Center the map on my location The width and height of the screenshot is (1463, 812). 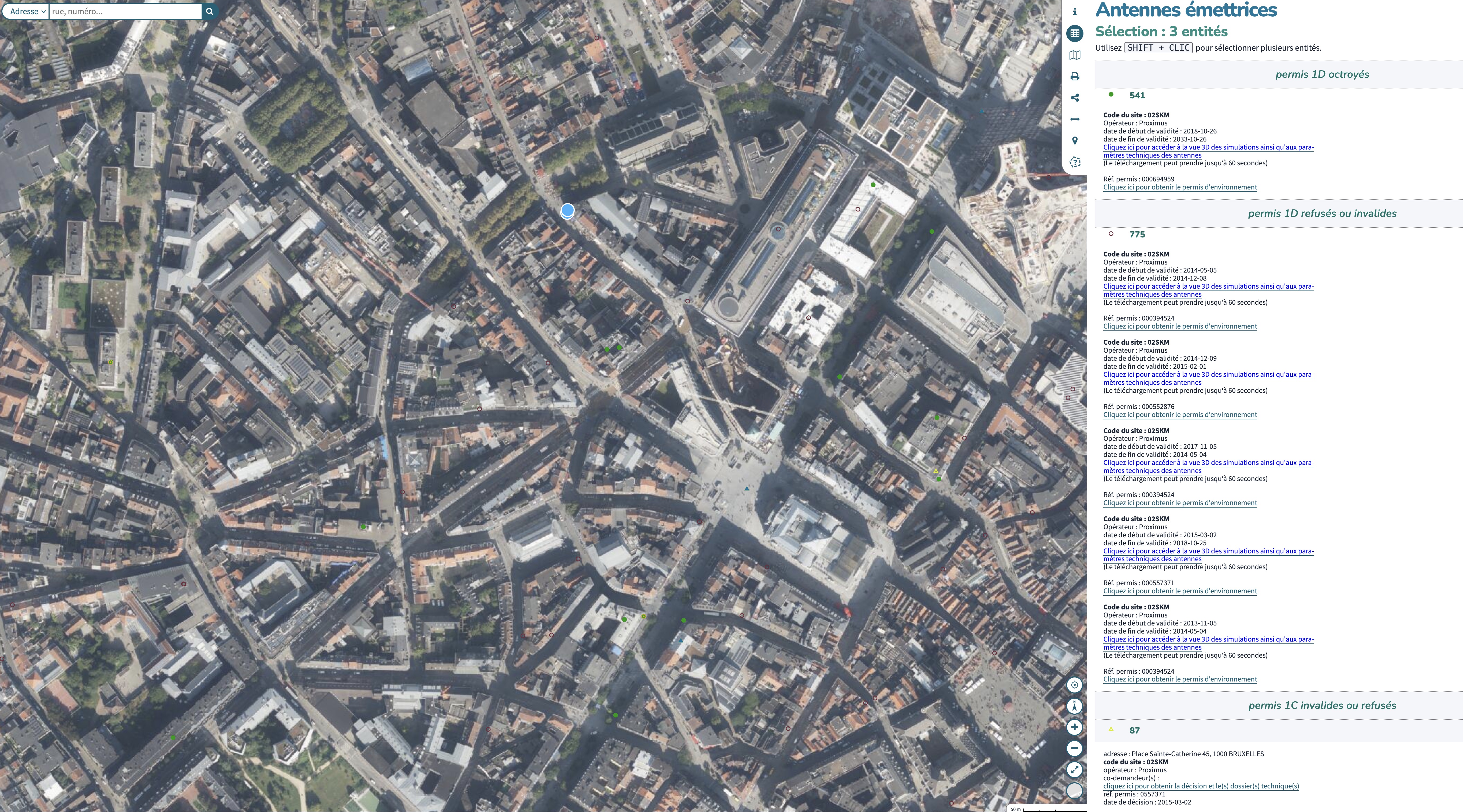point(1074,685)
